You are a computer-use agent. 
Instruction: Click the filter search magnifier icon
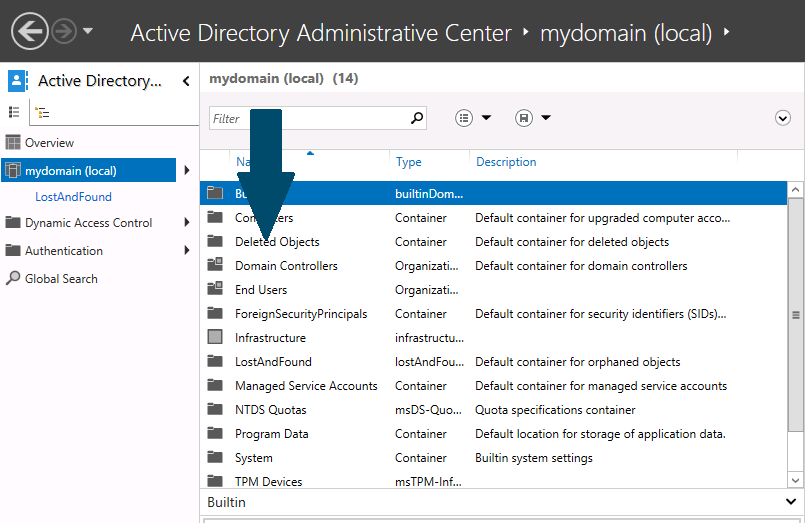(417, 118)
